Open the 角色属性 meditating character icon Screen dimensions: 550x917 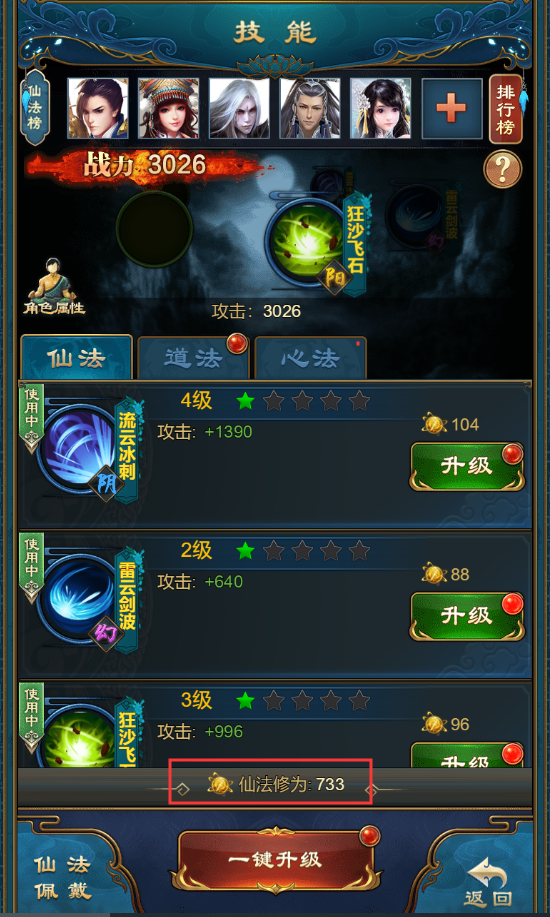(x=54, y=286)
